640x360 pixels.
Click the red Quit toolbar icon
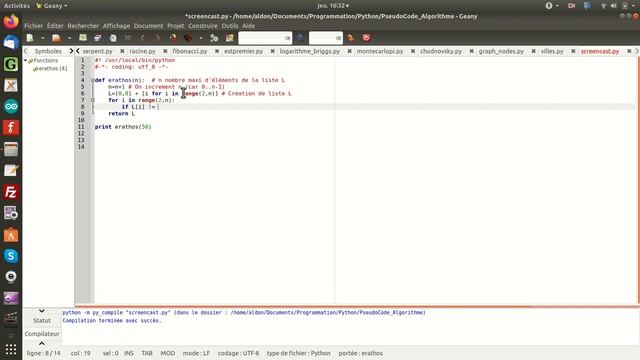click(366, 38)
